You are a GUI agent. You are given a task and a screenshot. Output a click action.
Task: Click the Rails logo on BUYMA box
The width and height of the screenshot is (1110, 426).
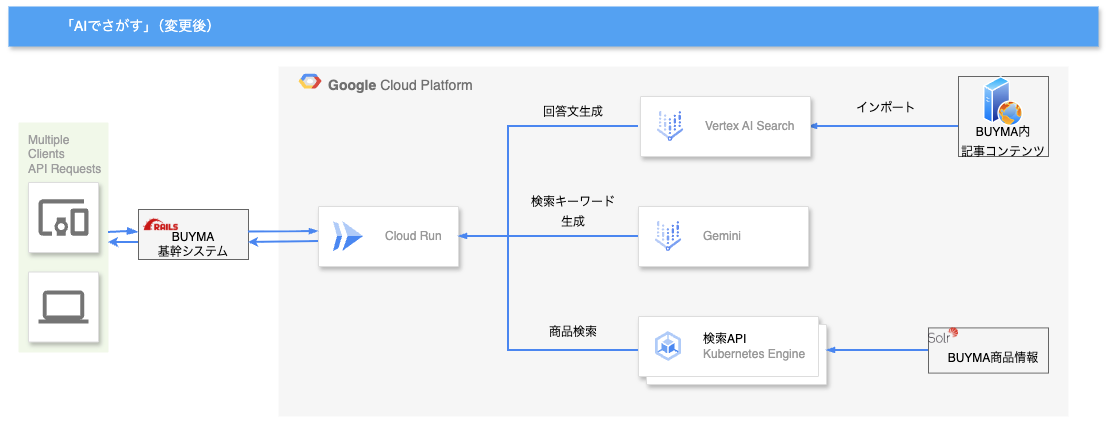(161, 225)
